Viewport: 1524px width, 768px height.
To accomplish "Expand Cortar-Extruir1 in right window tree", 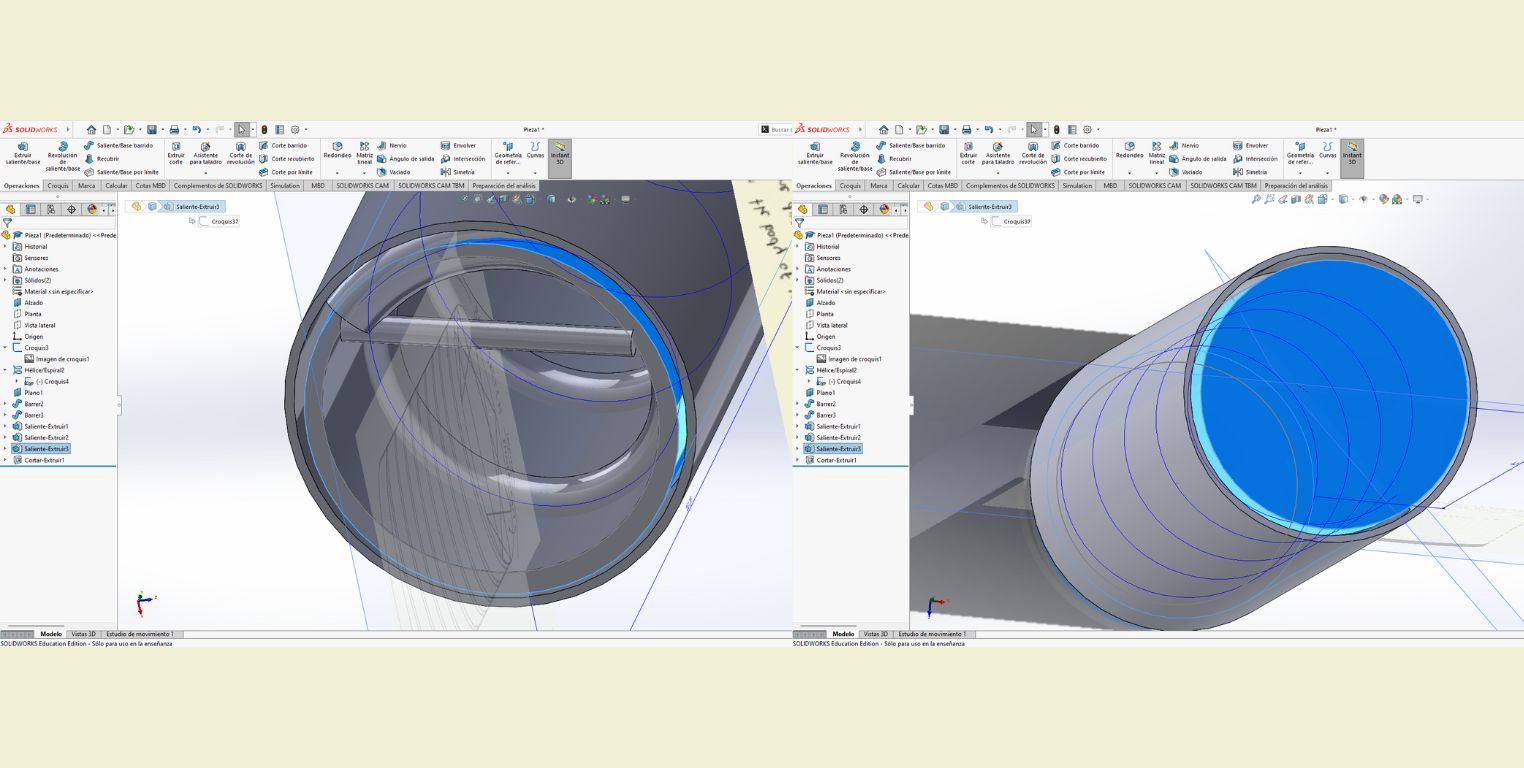I will coord(797,460).
